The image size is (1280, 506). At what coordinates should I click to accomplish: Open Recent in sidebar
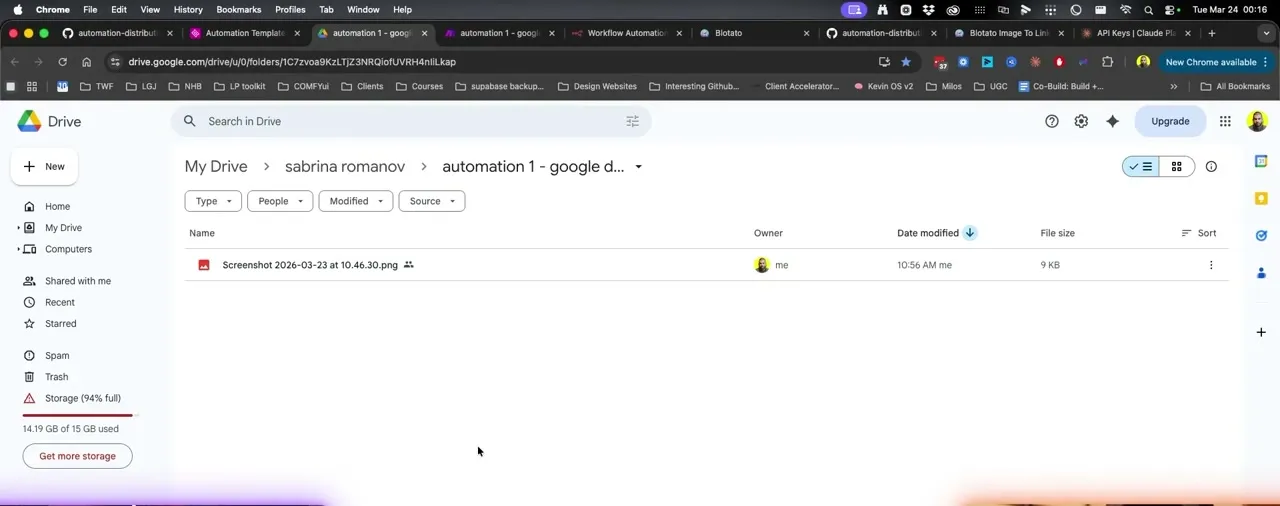51,302
